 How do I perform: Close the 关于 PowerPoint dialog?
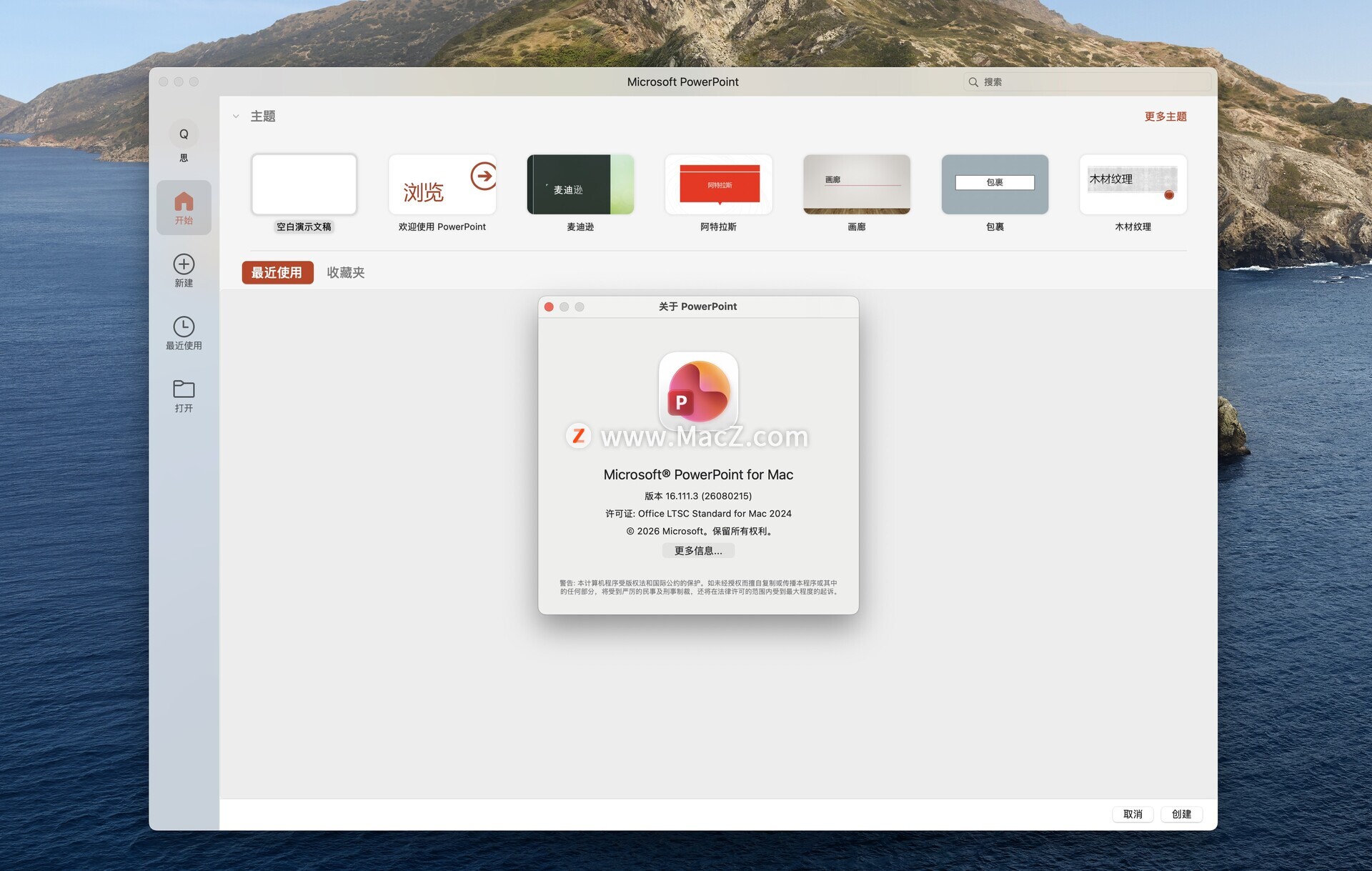(x=549, y=307)
